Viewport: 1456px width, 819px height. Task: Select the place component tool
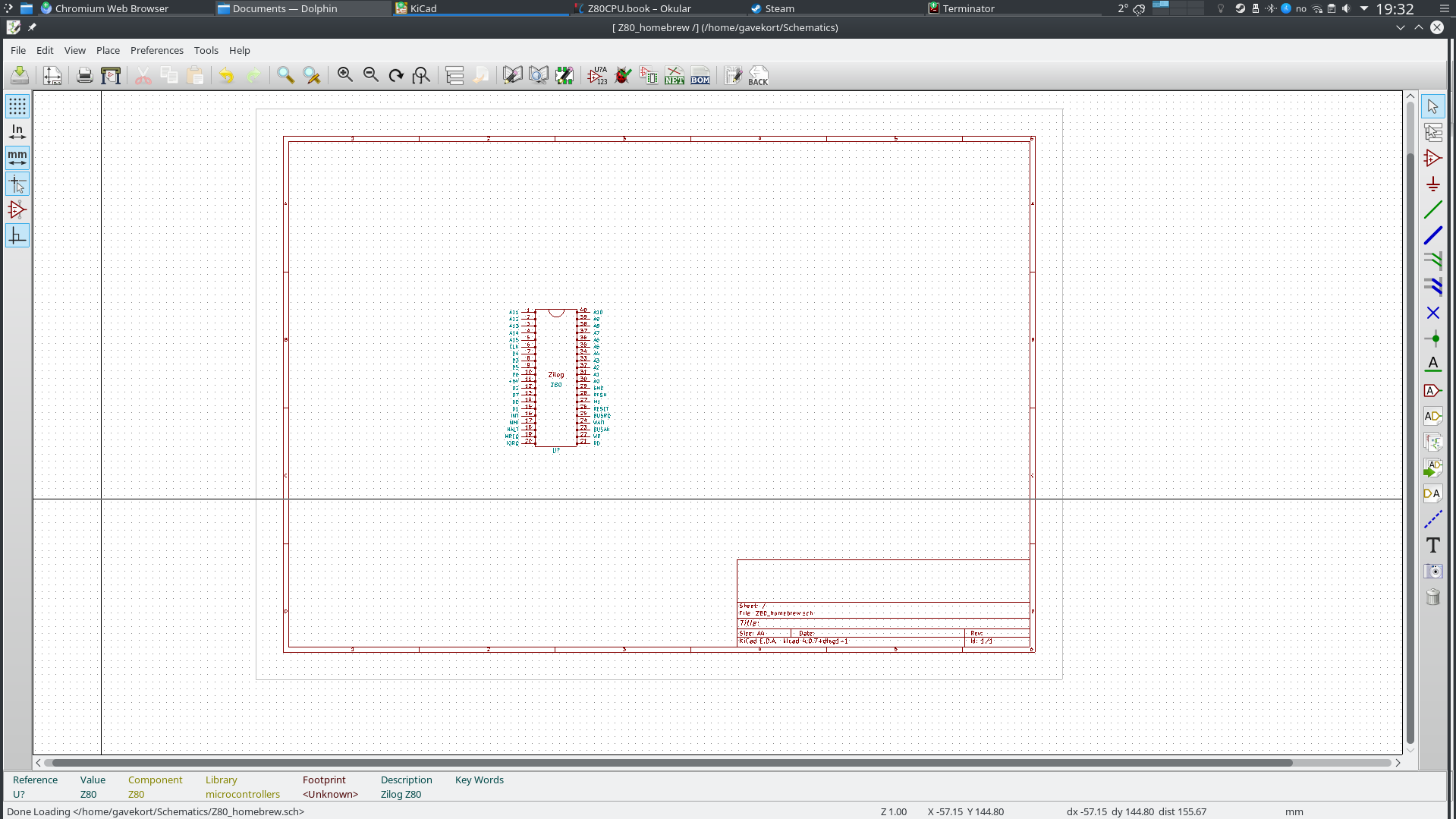coord(1432,158)
